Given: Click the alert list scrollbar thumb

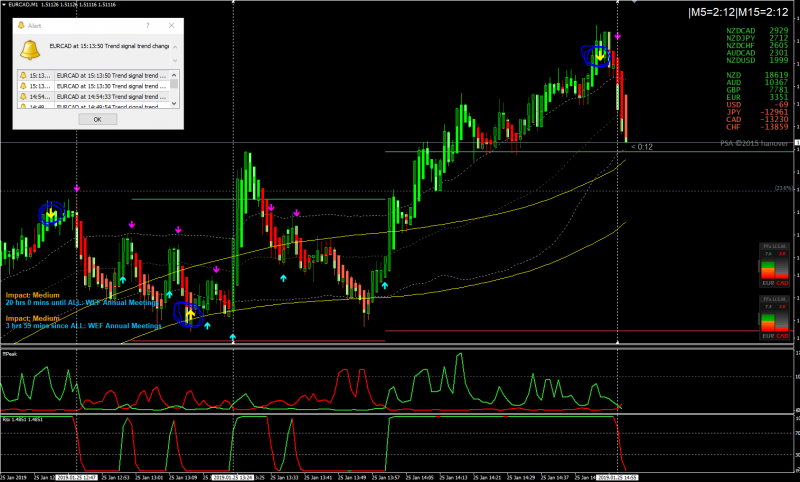Looking at the screenshot, I should (174, 84).
